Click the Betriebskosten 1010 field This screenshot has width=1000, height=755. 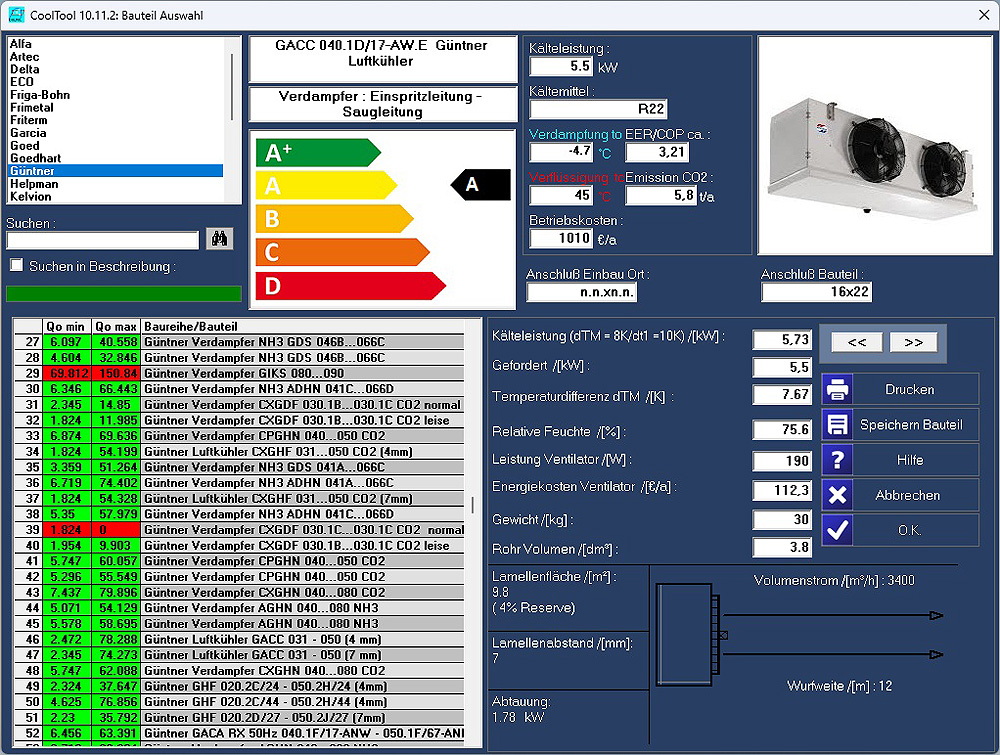pyautogui.click(x=561, y=238)
